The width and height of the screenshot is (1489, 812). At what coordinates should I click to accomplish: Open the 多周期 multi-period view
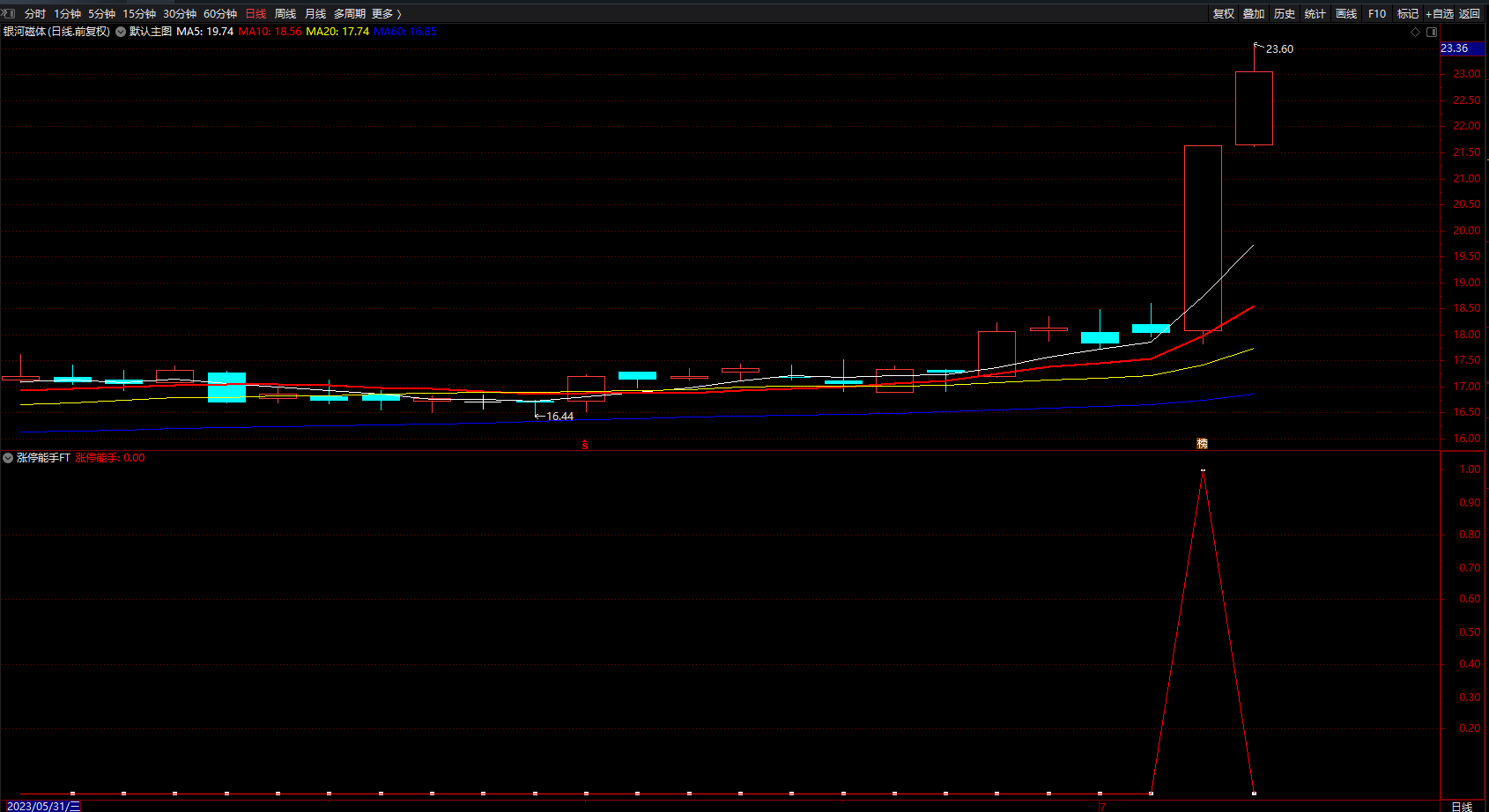pyautogui.click(x=349, y=14)
